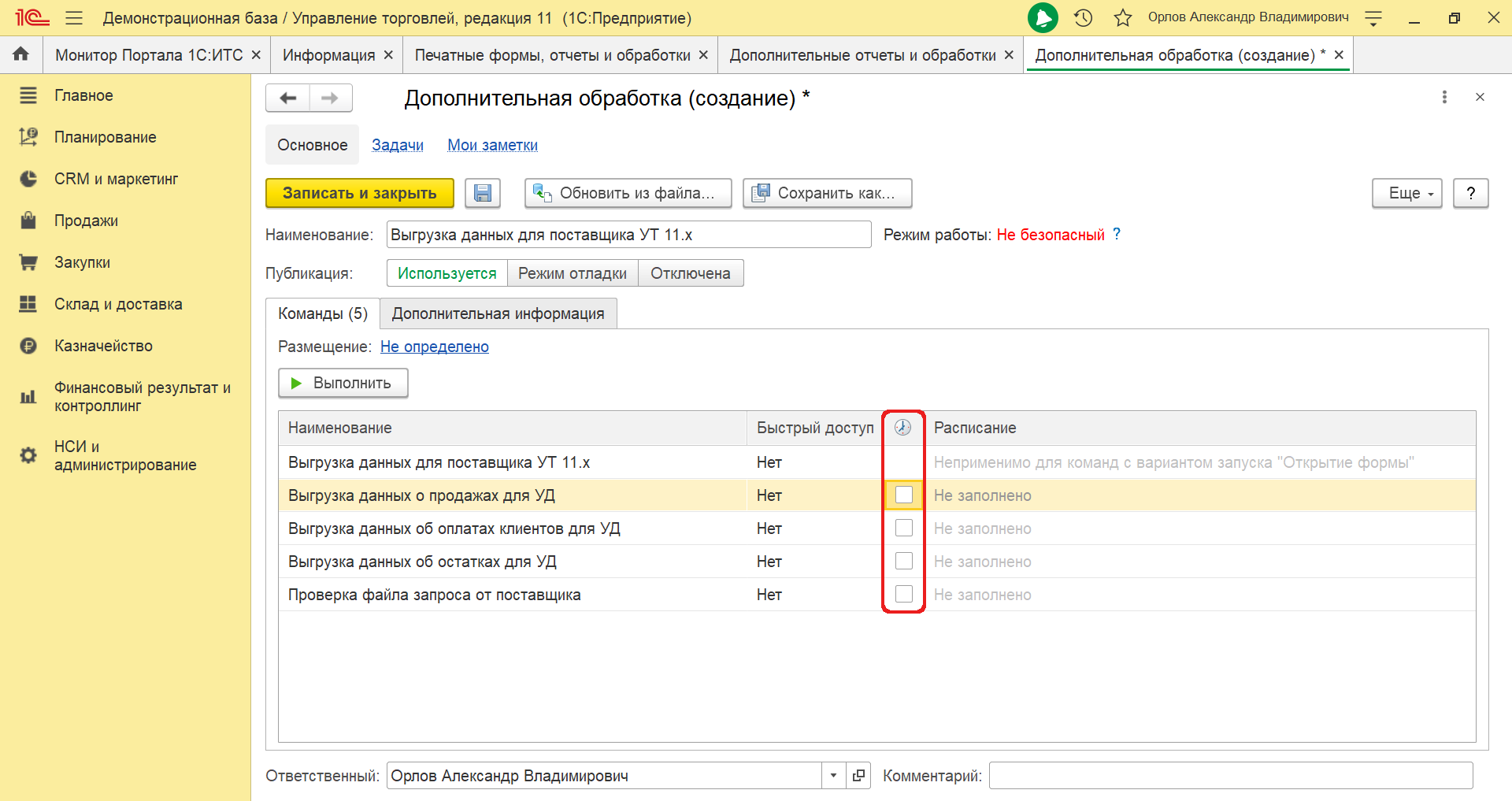1512x801 pixels.
Task: Check schedule box for customer payments export
Action: (x=904, y=528)
